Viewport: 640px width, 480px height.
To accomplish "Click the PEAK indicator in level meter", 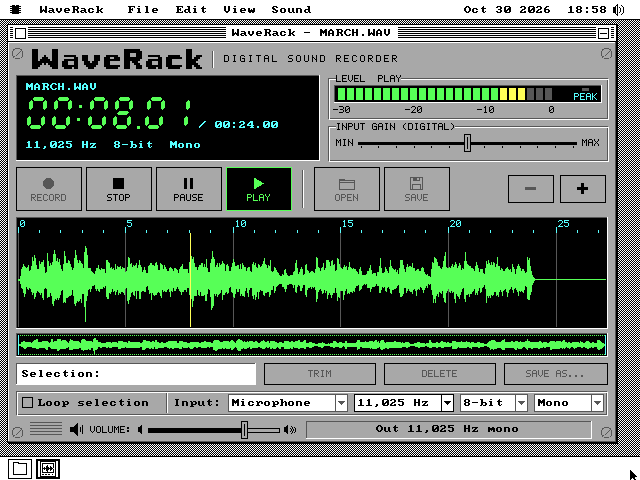I will pyautogui.click(x=585, y=94).
